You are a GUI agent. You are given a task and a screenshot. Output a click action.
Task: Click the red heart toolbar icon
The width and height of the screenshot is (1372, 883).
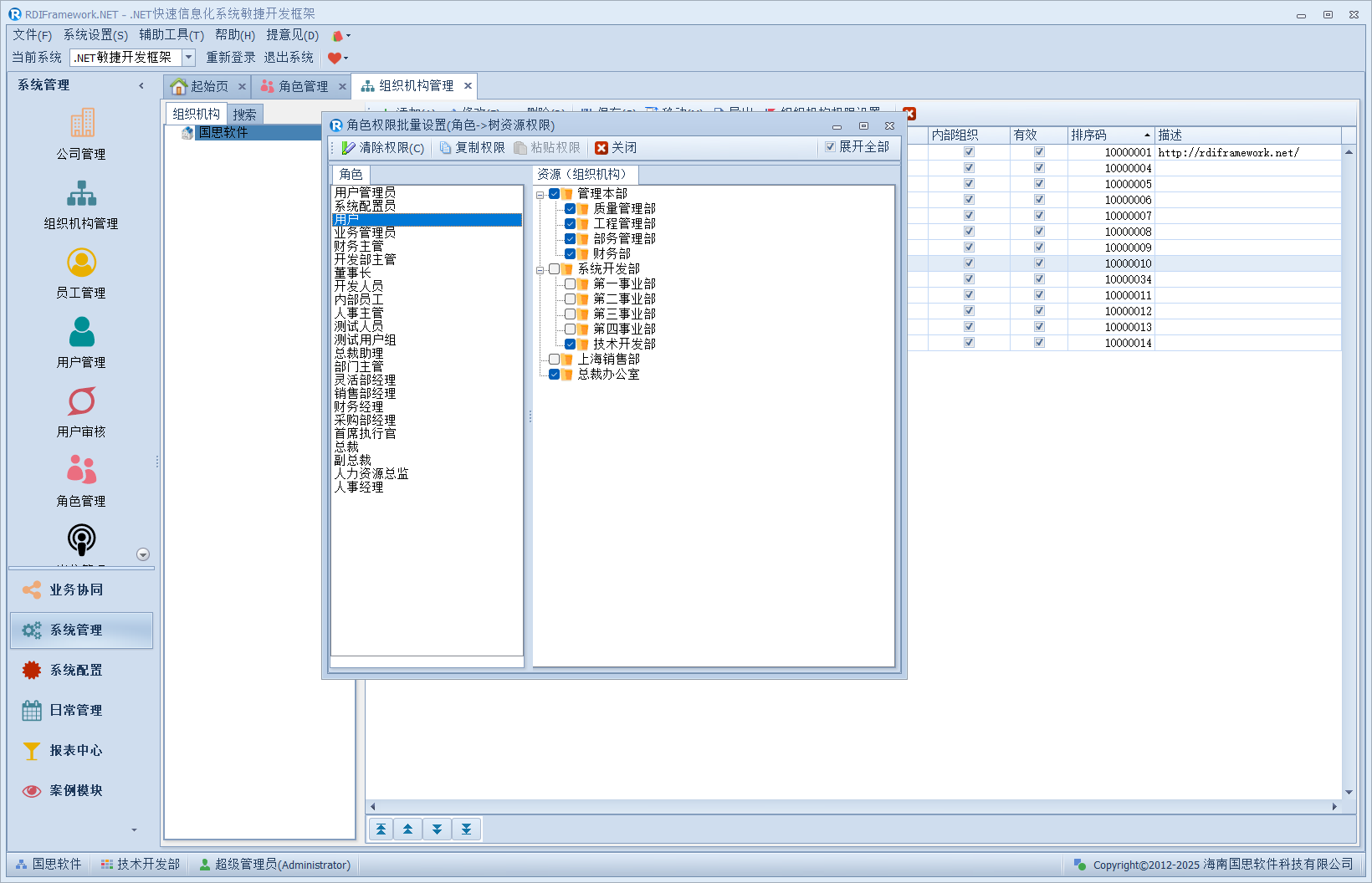[x=335, y=58]
